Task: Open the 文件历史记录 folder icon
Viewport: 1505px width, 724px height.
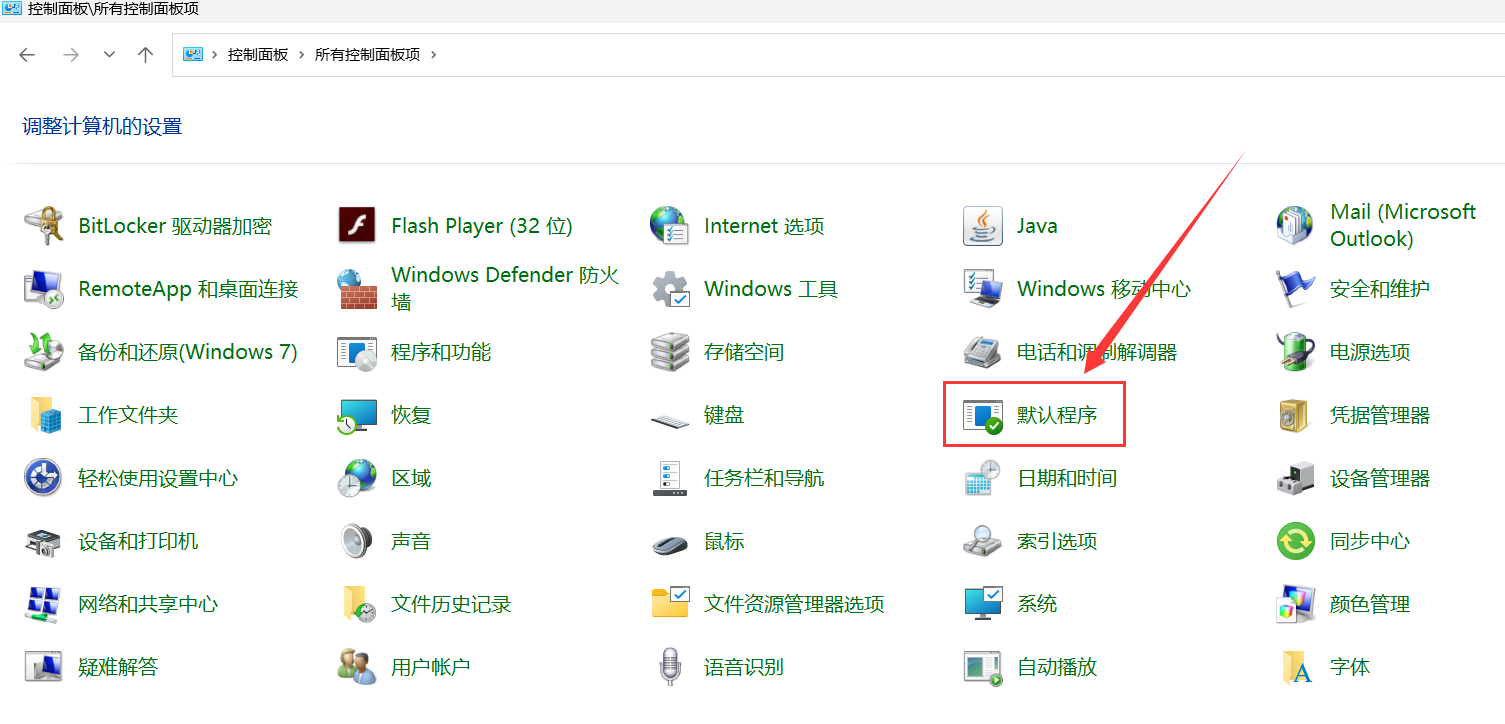Action: 357,604
